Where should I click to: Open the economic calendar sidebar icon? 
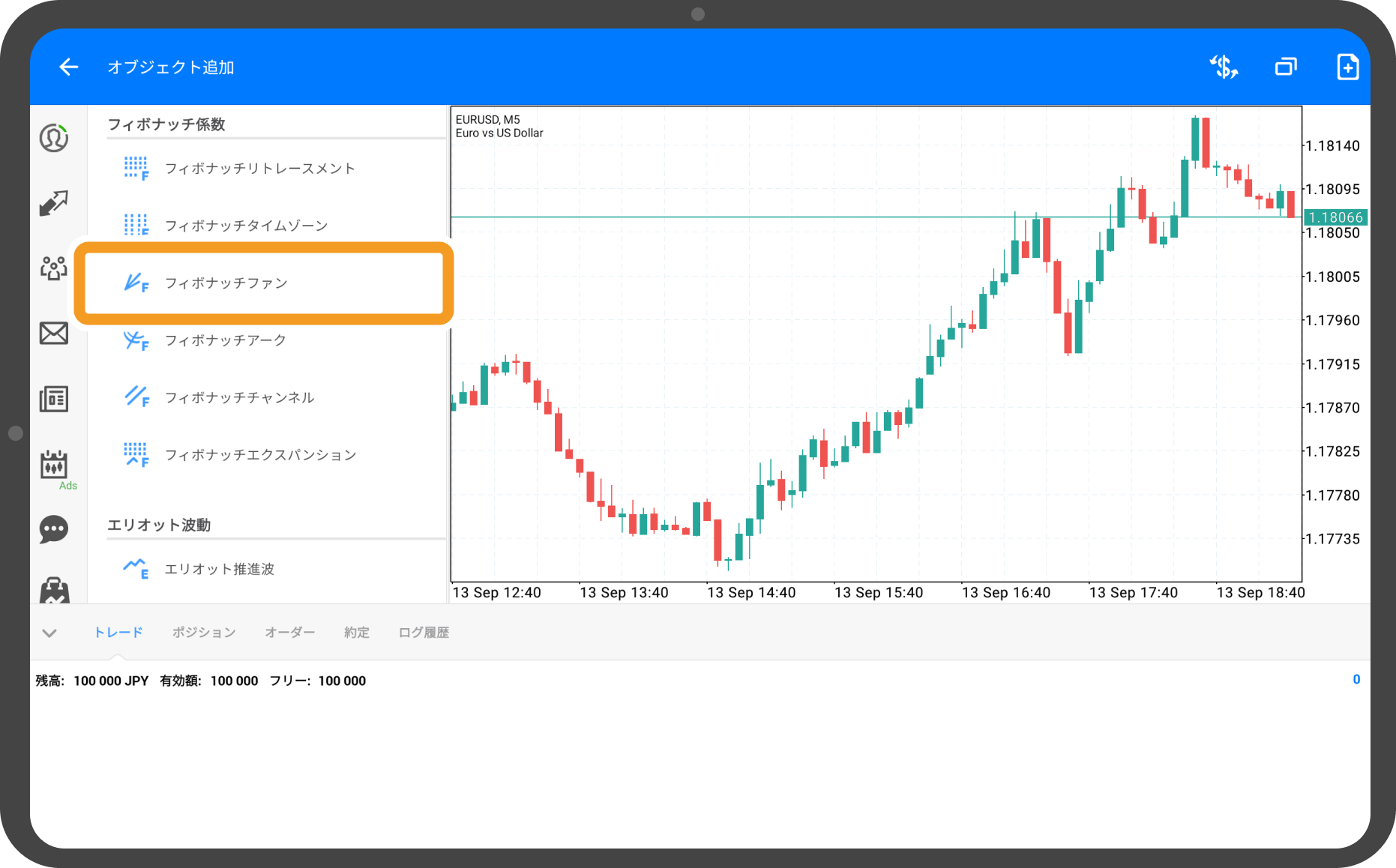(54, 465)
